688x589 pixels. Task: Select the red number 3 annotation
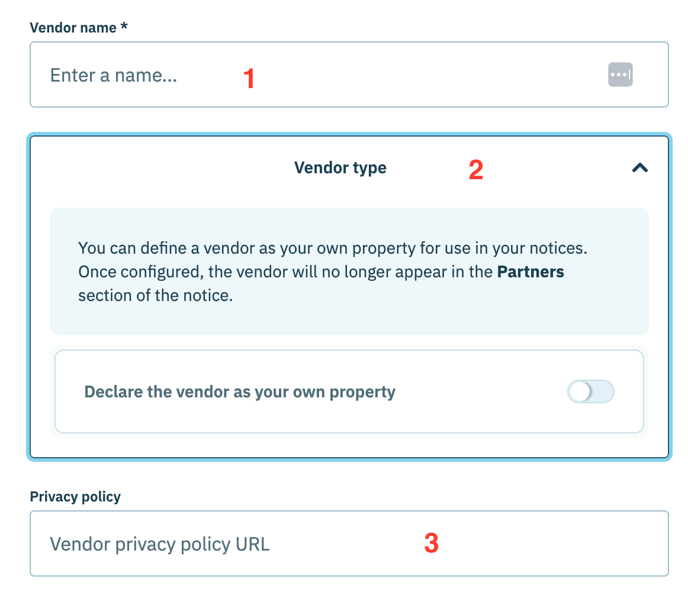point(431,543)
